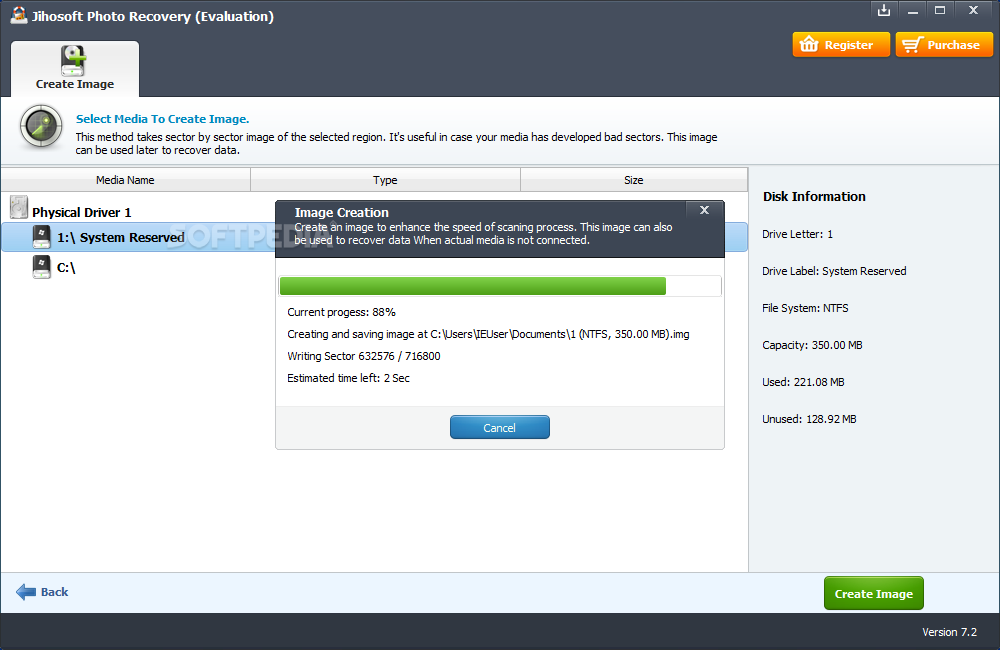This screenshot has height=650, width=1000.
Task: Click the Physical Driver 1 label
Action: 82,212
